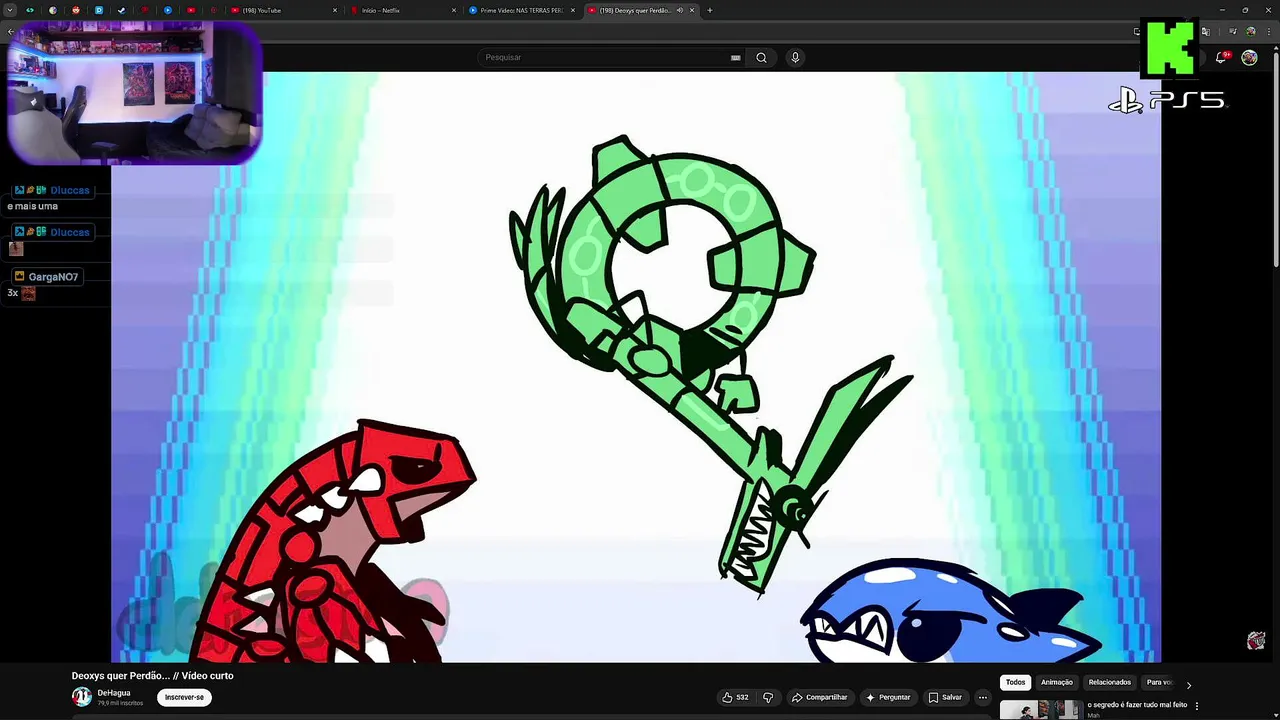Open the Reddit pinned tab
Image resolution: width=1280 pixels, height=720 pixels.
(x=76, y=10)
